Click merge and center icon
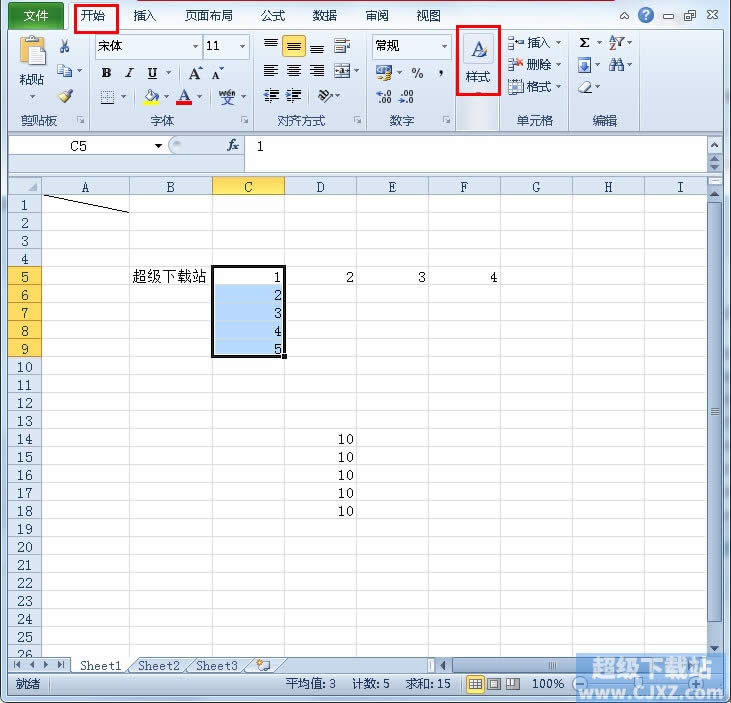Viewport: 731px width, 703px height. click(342, 71)
